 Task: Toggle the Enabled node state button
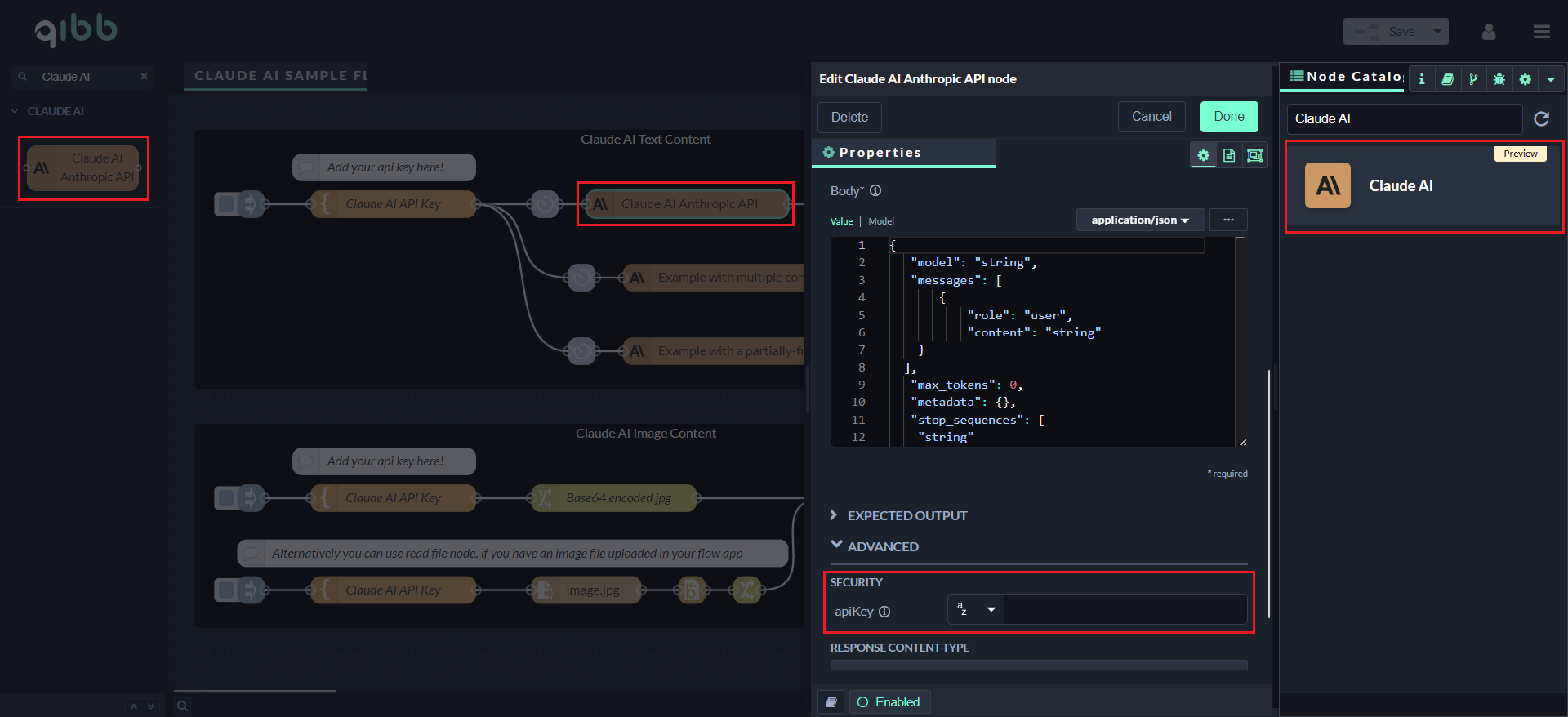click(x=889, y=702)
